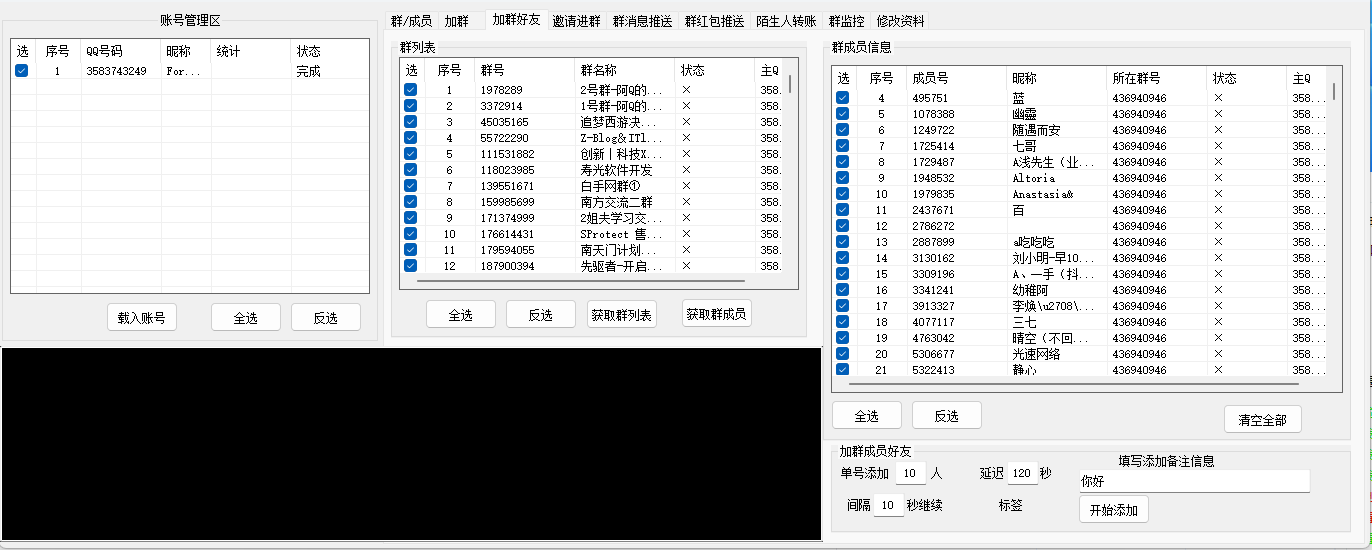Focus the 延迟 seconds field showing 120
Screen dimensions: 1372x550
(1021, 473)
